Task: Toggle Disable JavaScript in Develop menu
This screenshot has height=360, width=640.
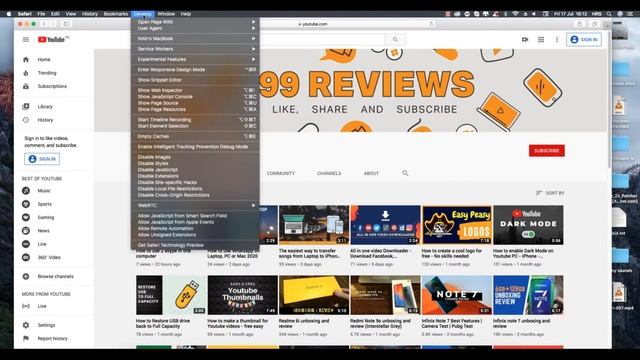Action: (x=195, y=170)
